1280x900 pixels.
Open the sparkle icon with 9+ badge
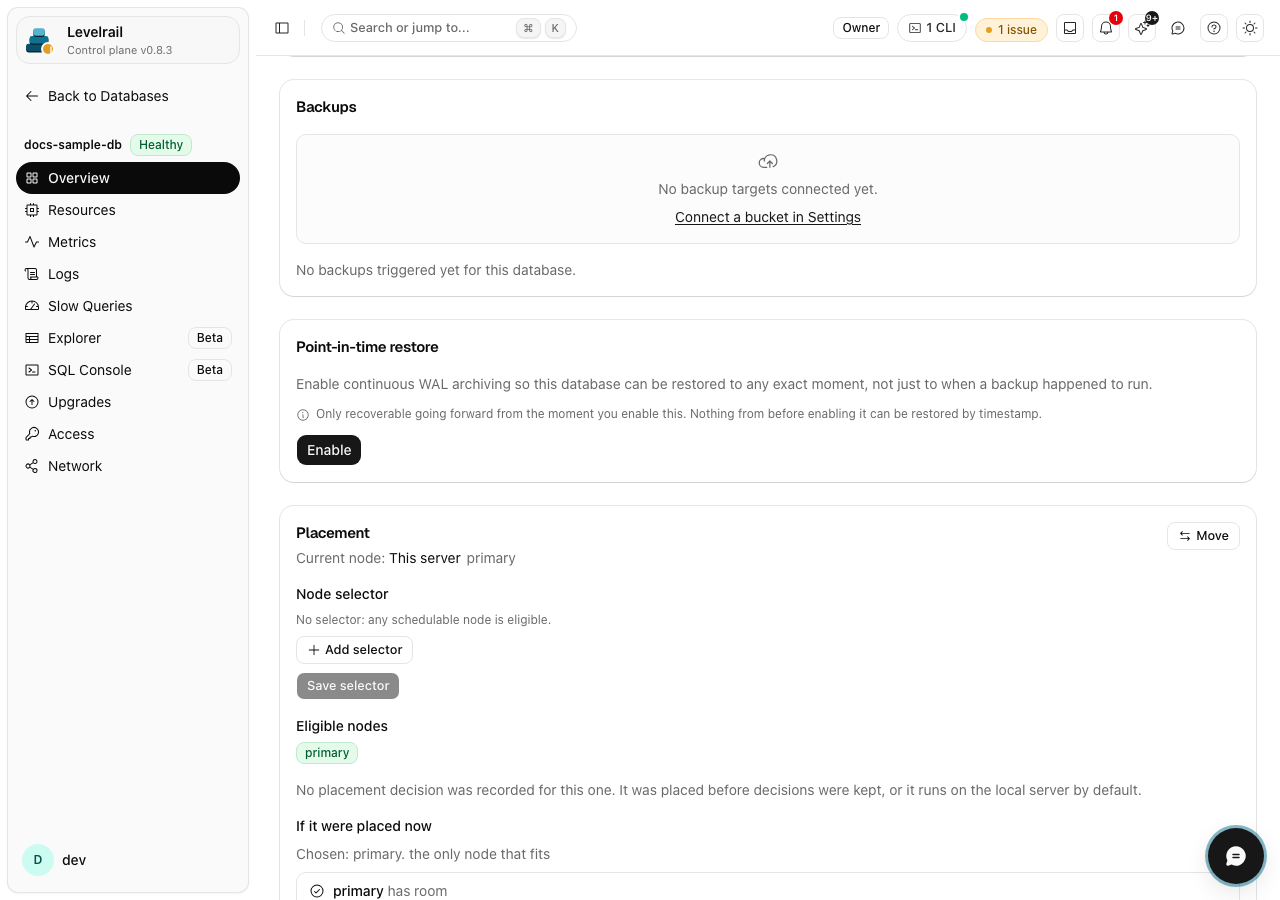point(1142,28)
